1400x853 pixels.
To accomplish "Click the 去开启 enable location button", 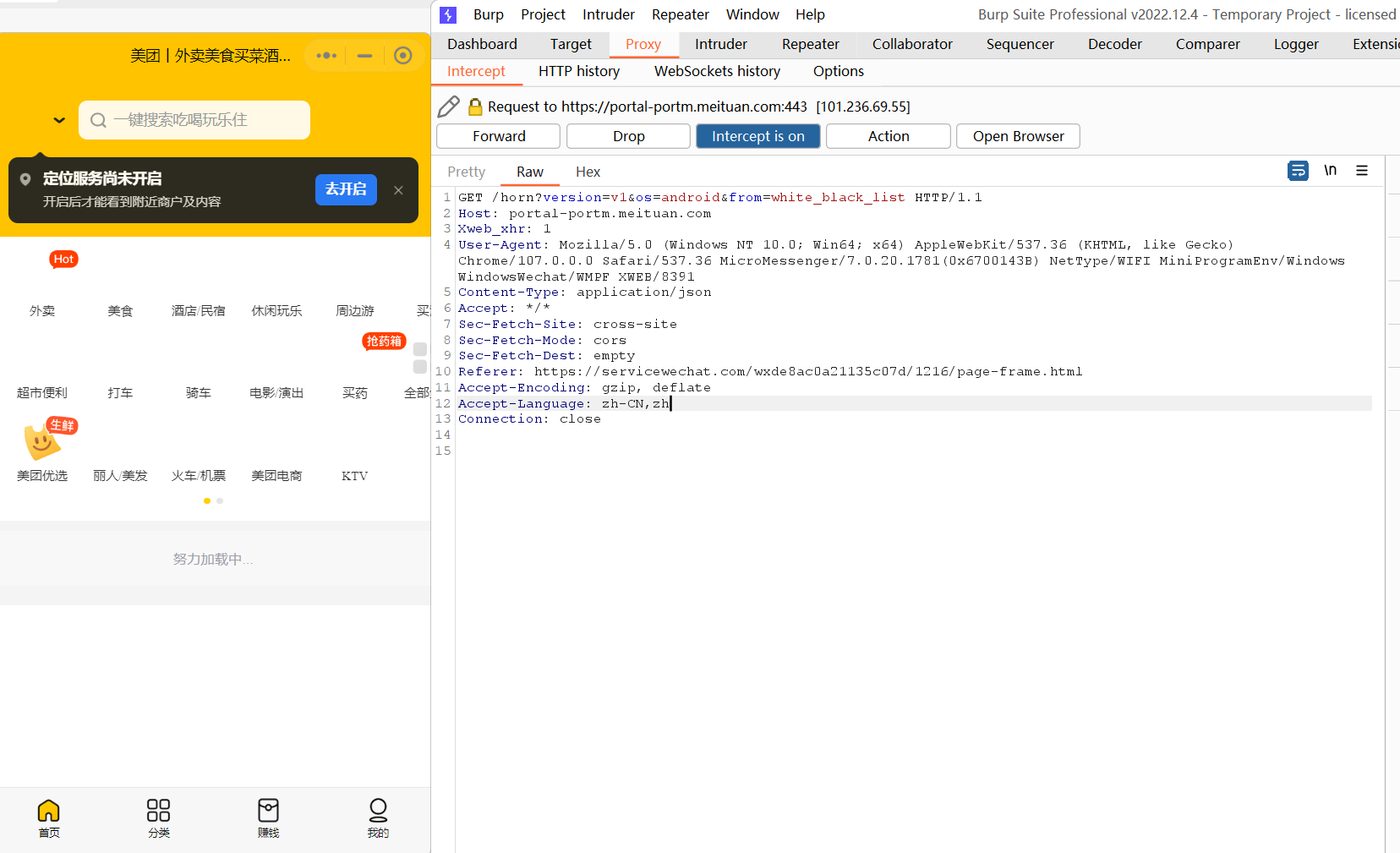I will (346, 189).
